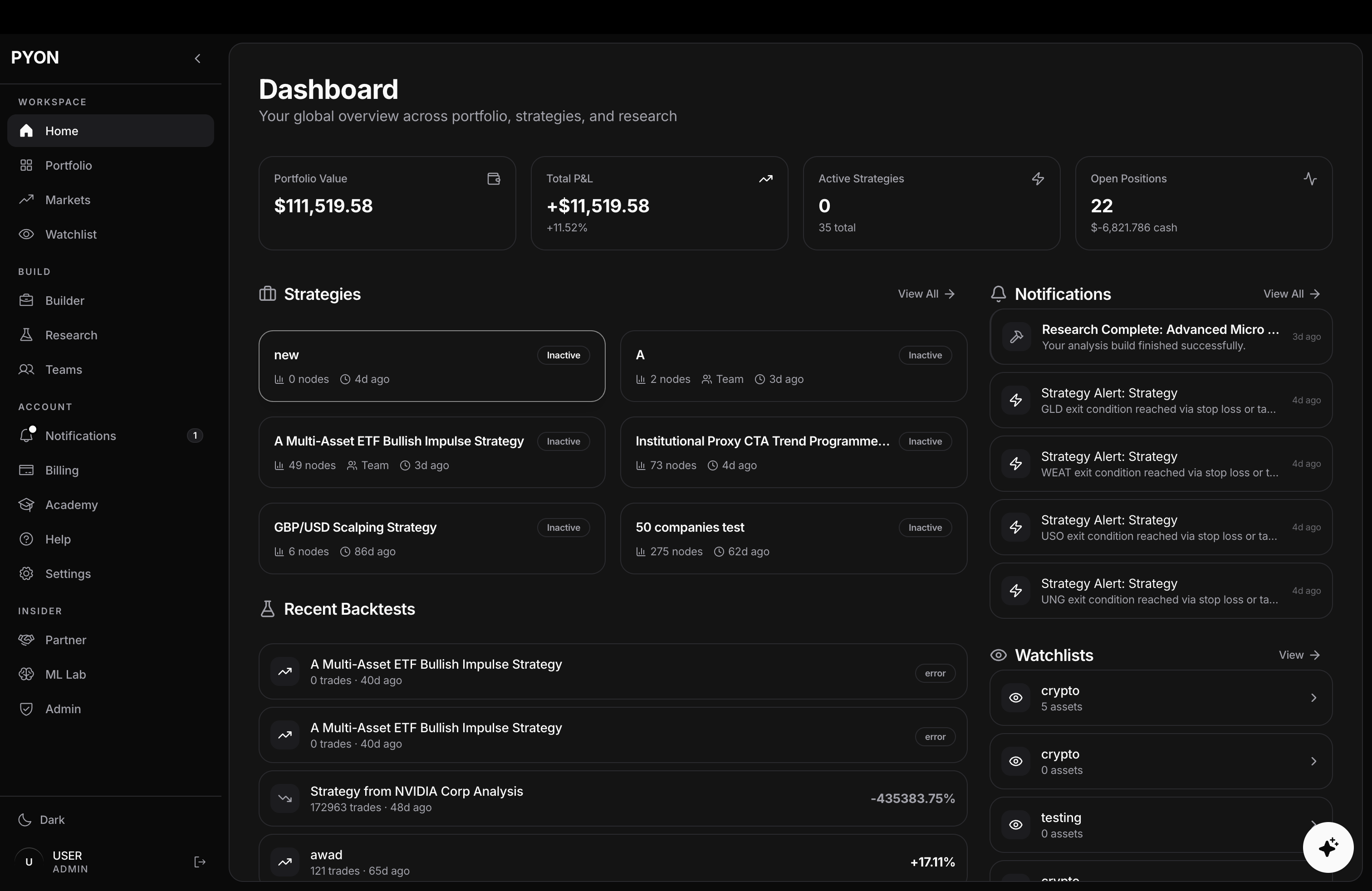Click the Billing card icon
This screenshot has height=891, width=1372.
pyautogui.click(x=26, y=470)
